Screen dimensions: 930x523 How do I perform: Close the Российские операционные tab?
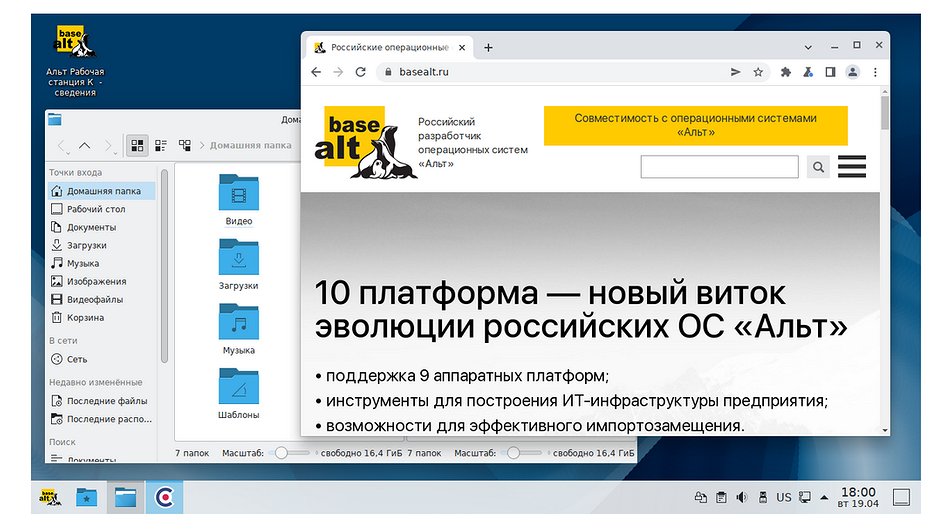462,47
